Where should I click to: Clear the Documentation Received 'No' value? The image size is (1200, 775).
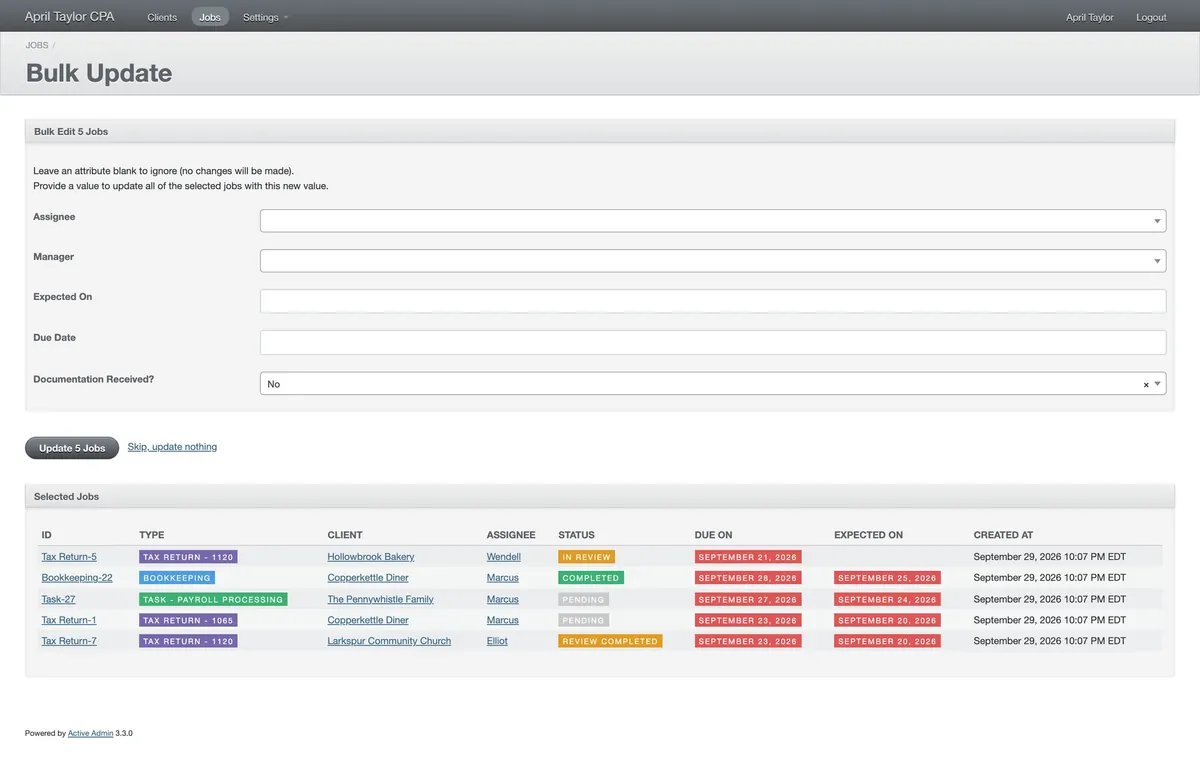pos(1146,384)
